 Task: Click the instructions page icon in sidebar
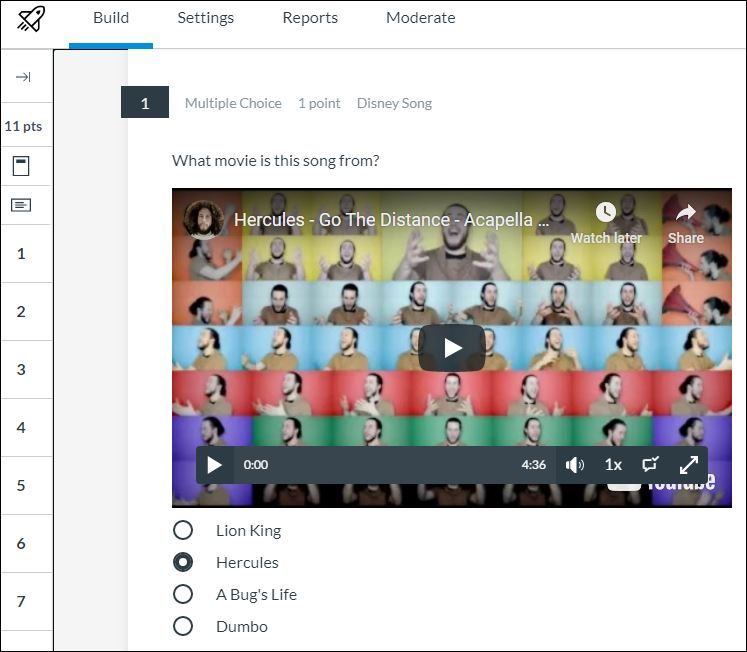[21, 166]
